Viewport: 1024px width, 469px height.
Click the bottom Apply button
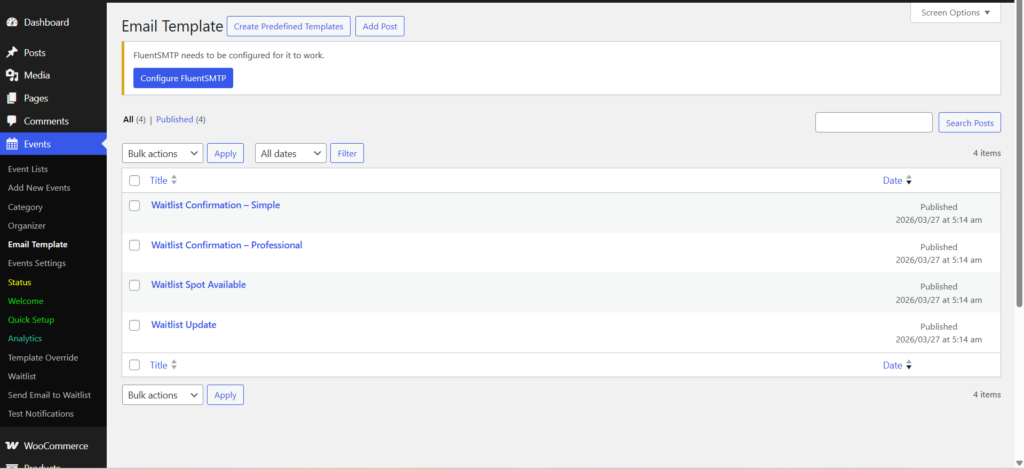click(225, 395)
